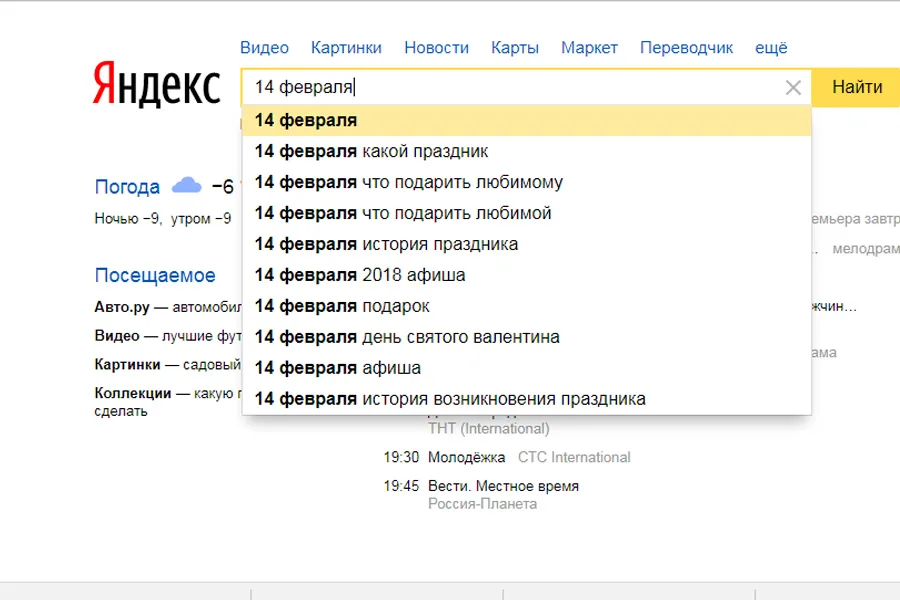
Task: Choose suggestion день святого валентина
Action: (526, 338)
